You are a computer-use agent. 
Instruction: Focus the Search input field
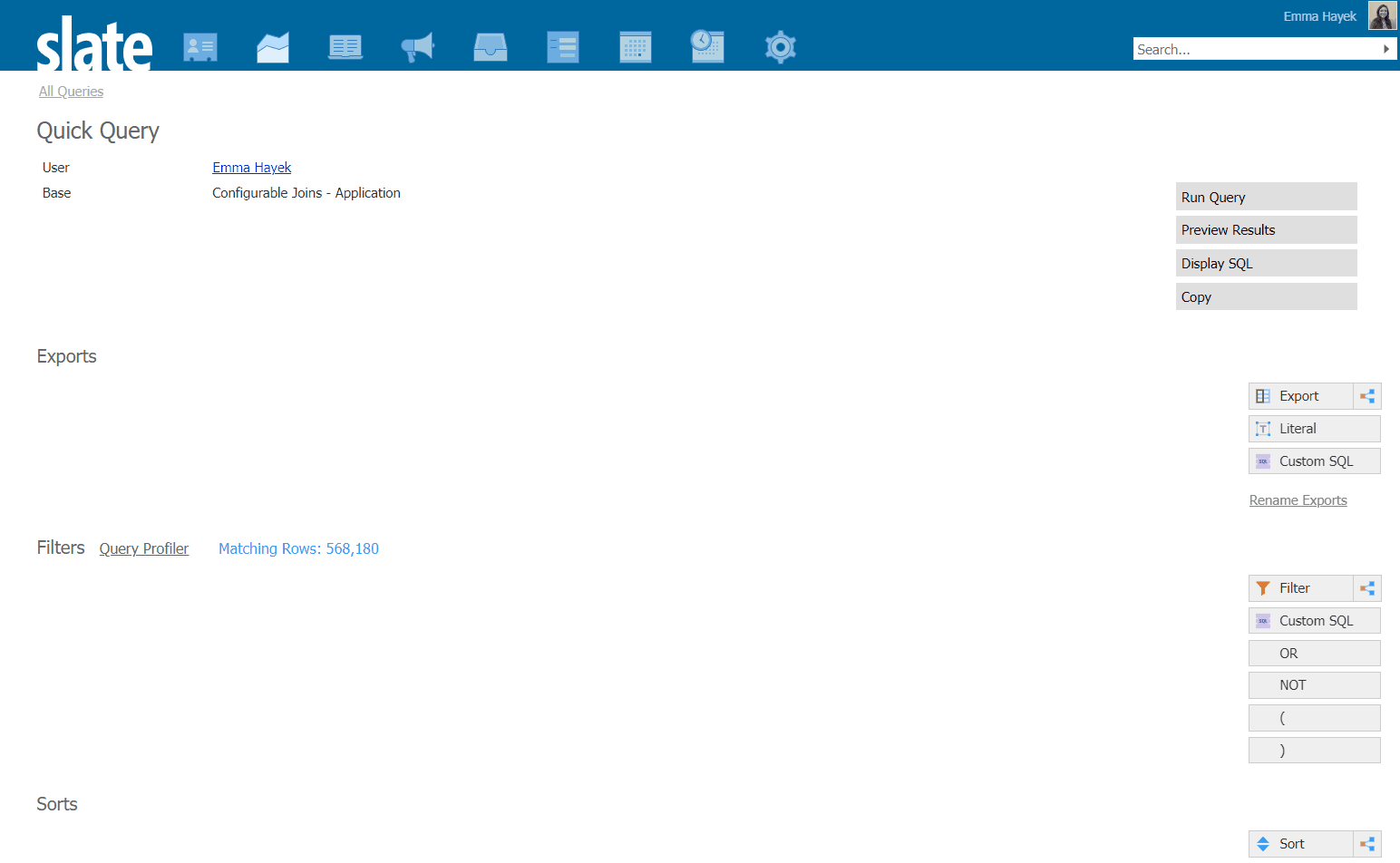click(1256, 49)
